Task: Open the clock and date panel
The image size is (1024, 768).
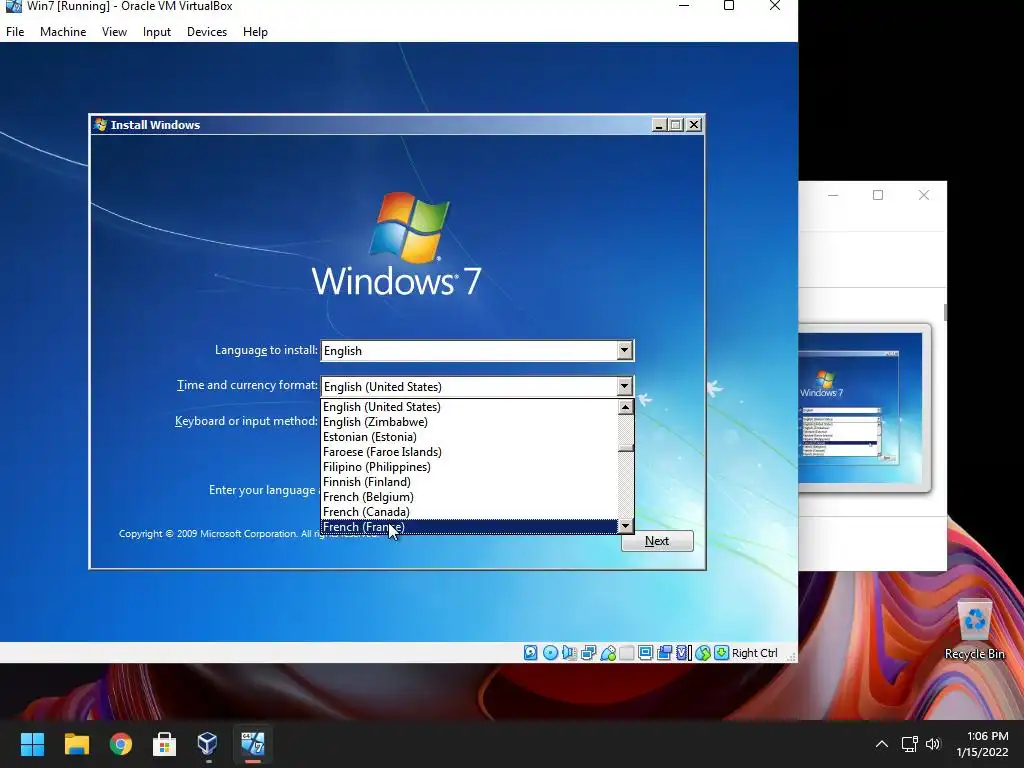Action: pos(982,744)
